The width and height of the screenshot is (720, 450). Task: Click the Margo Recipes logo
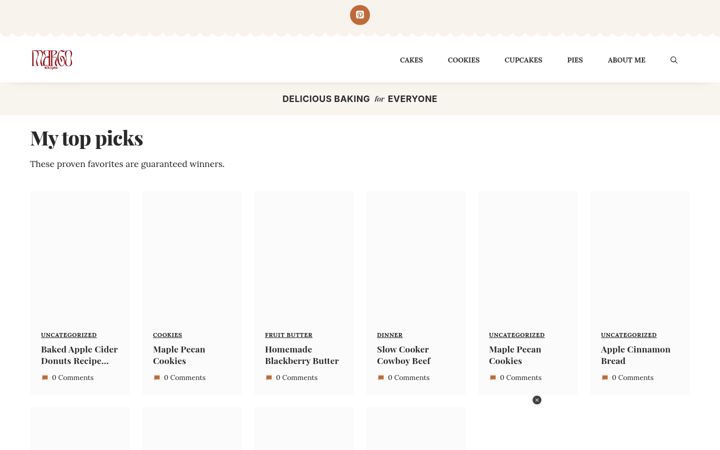[52, 60]
